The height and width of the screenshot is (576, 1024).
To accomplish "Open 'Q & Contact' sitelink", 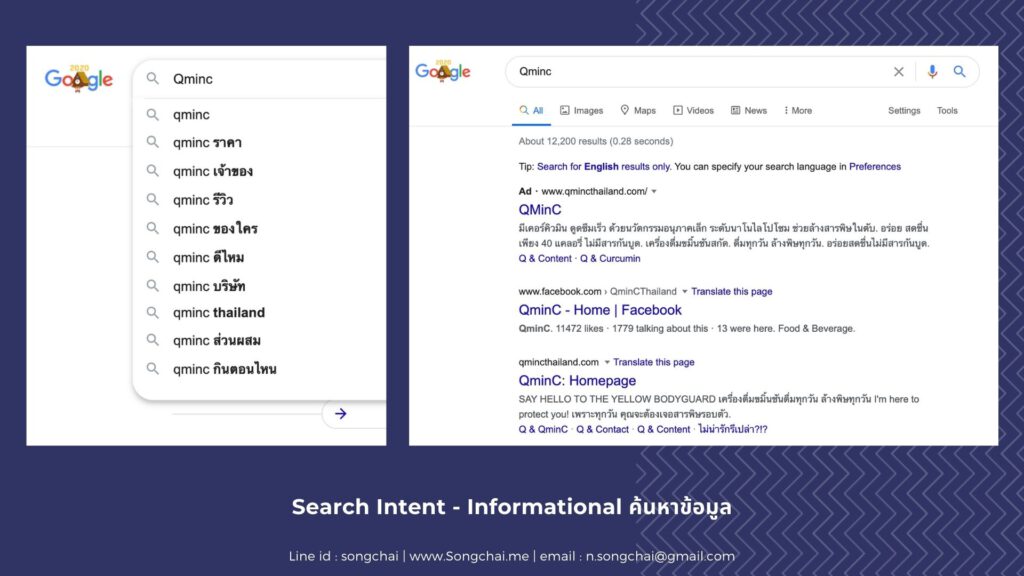I will click(602, 429).
